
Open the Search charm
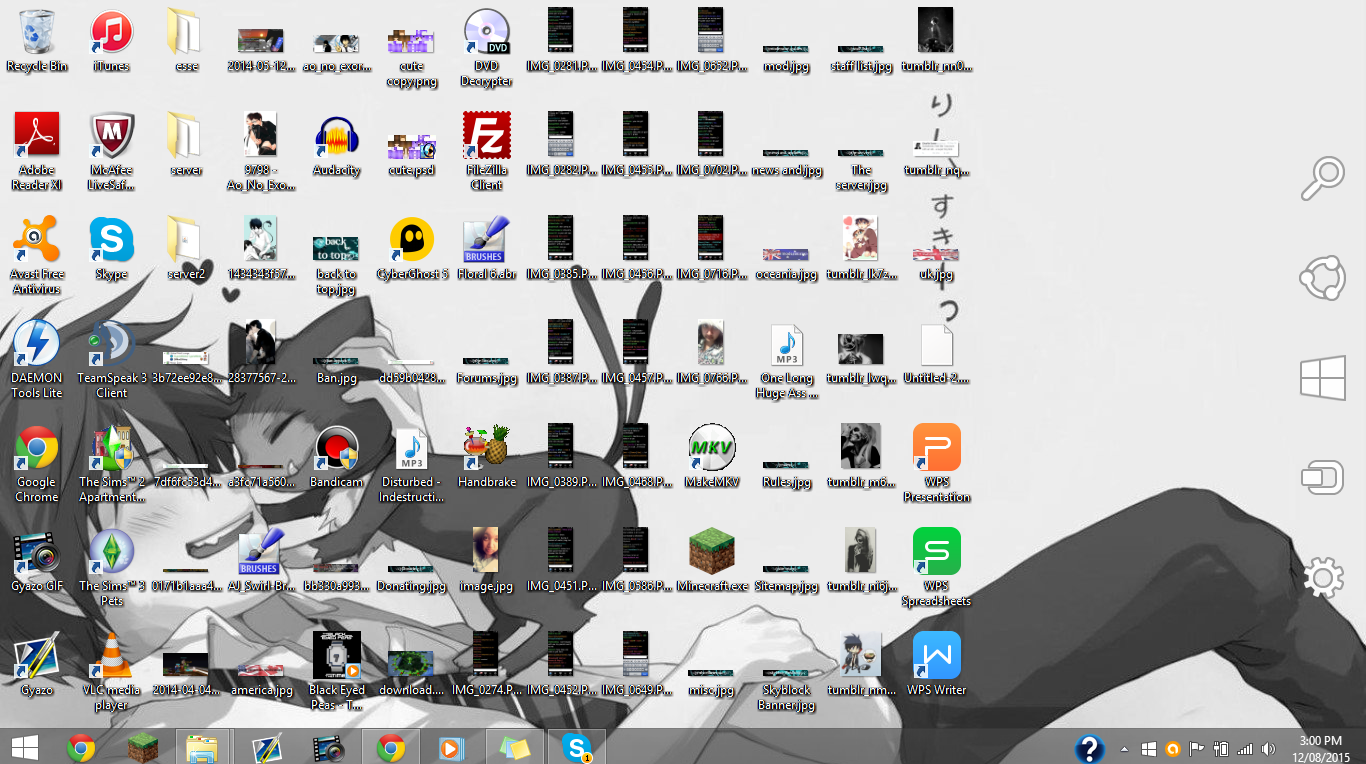point(1322,179)
